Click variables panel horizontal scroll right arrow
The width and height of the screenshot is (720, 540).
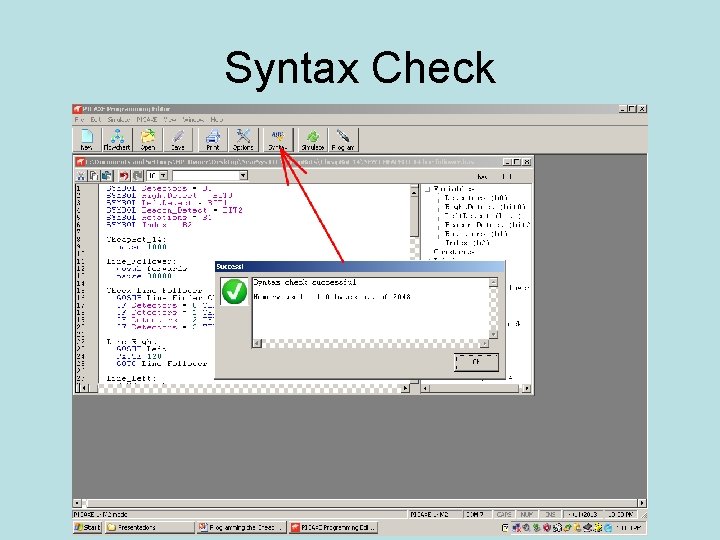click(x=527, y=388)
